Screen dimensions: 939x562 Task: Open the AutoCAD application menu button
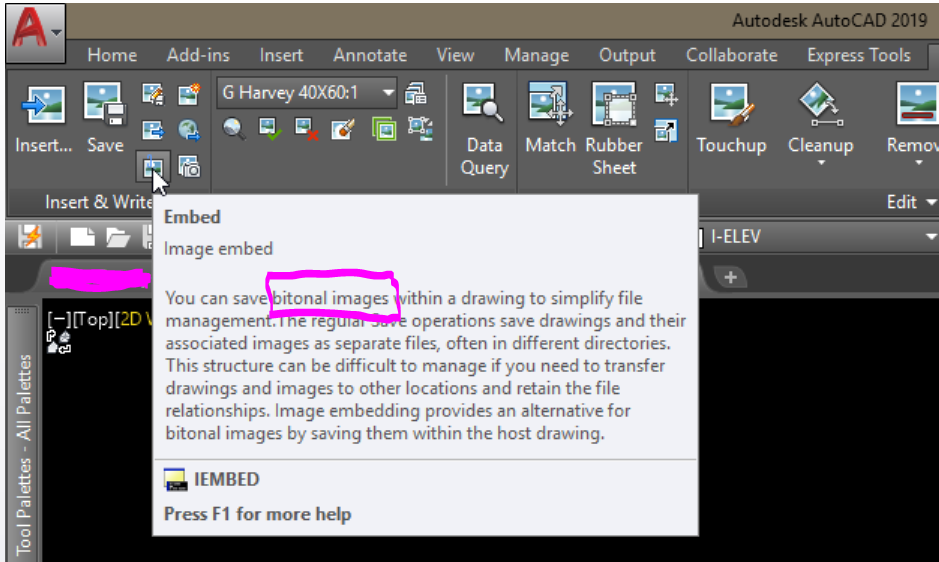[x=35, y=32]
